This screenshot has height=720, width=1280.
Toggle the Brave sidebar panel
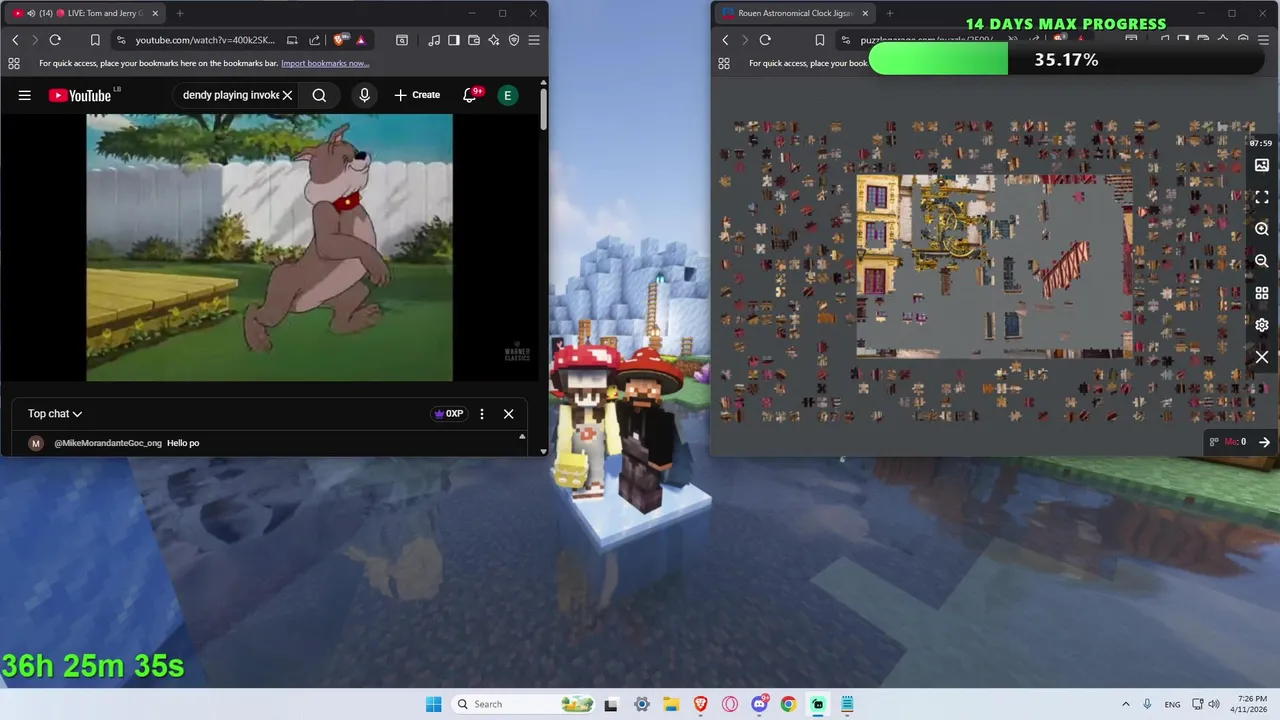[454, 40]
